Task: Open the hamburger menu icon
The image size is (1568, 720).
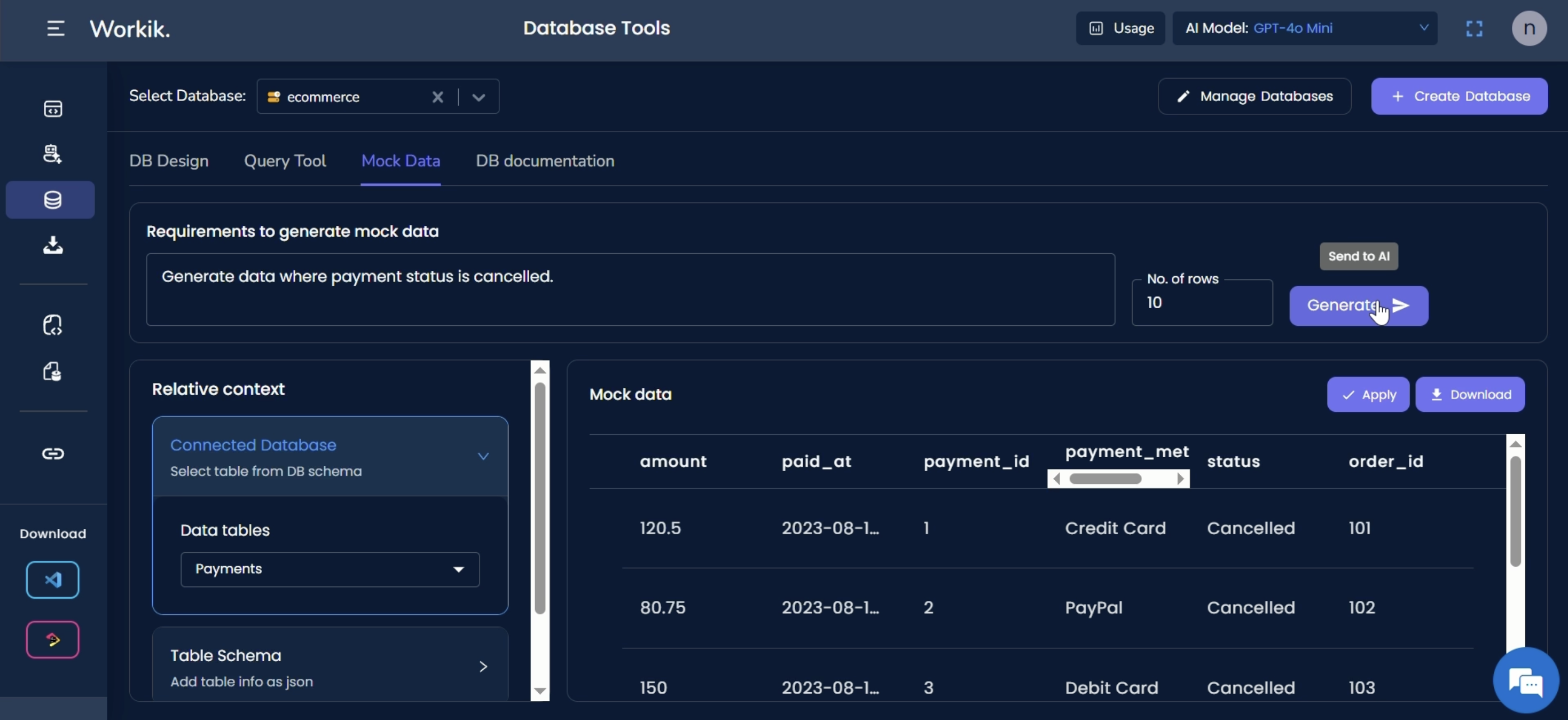Action: click(56, 28)
